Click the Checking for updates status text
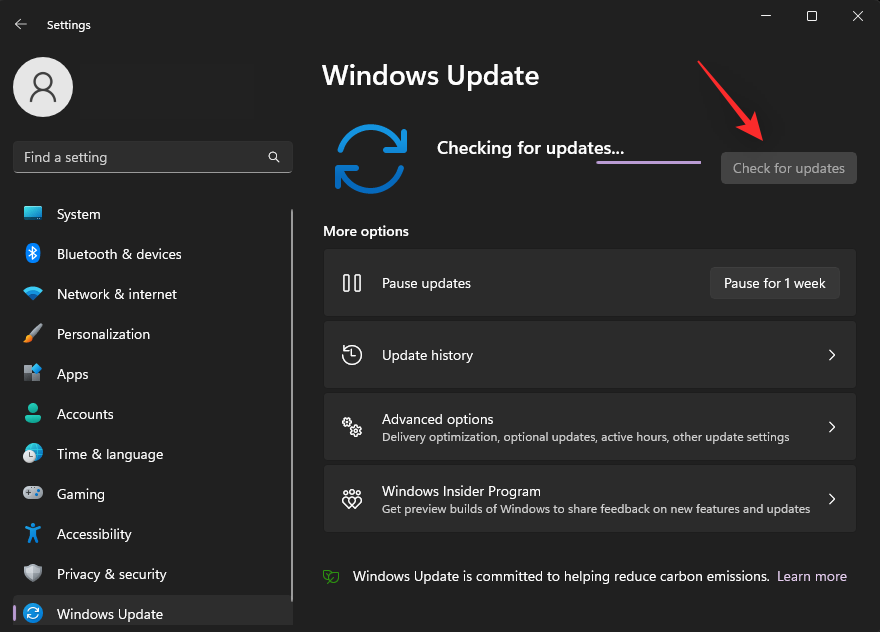Image resolution: width=880 pixels, height=632 pixels. [530, 148]
